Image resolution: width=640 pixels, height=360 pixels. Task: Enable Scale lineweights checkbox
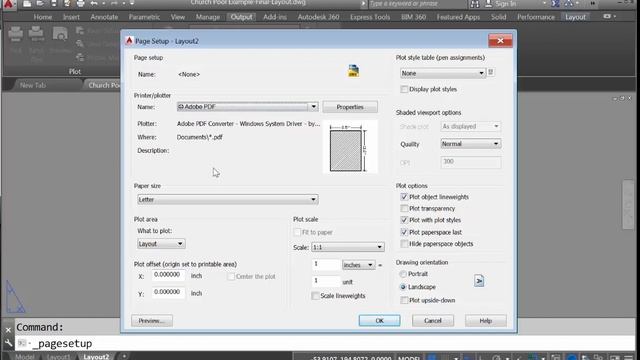(x=315, y=296)
